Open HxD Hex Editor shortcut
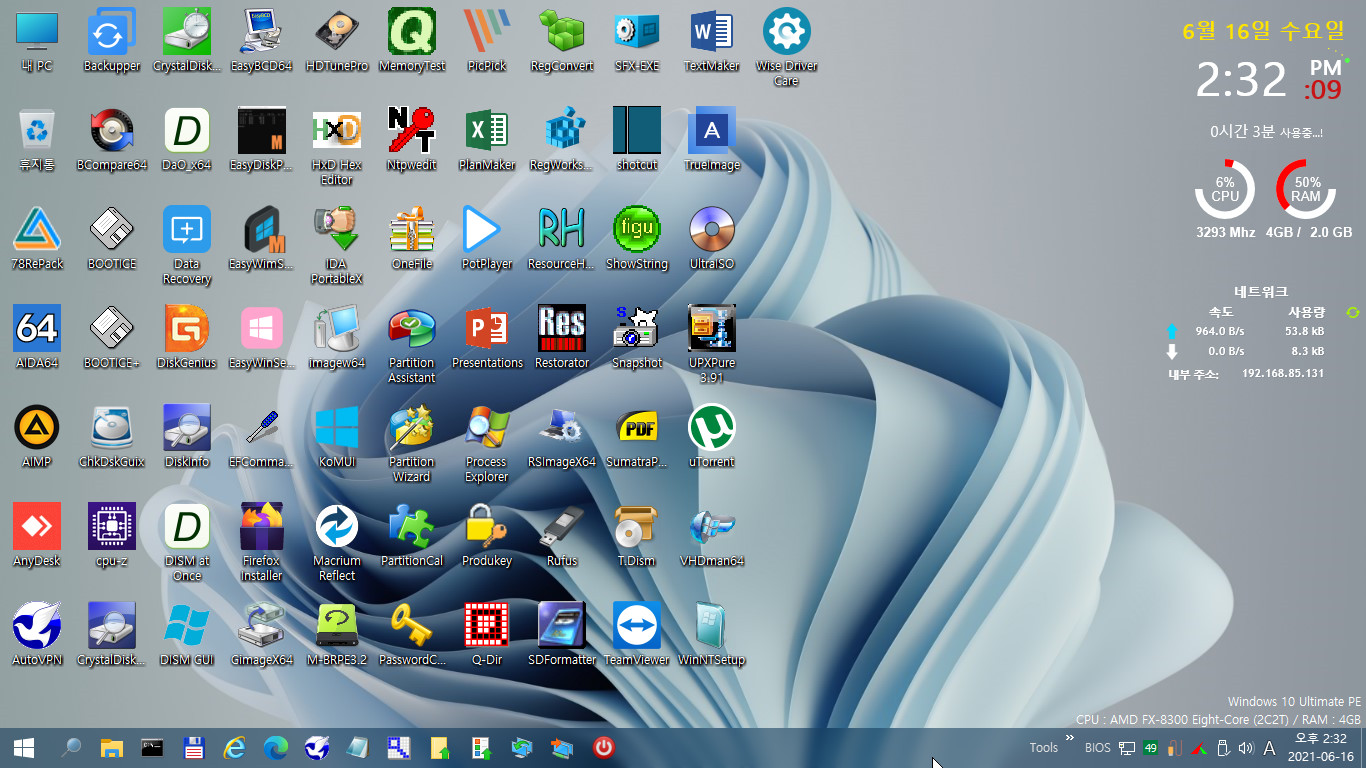 click(337, 147)
